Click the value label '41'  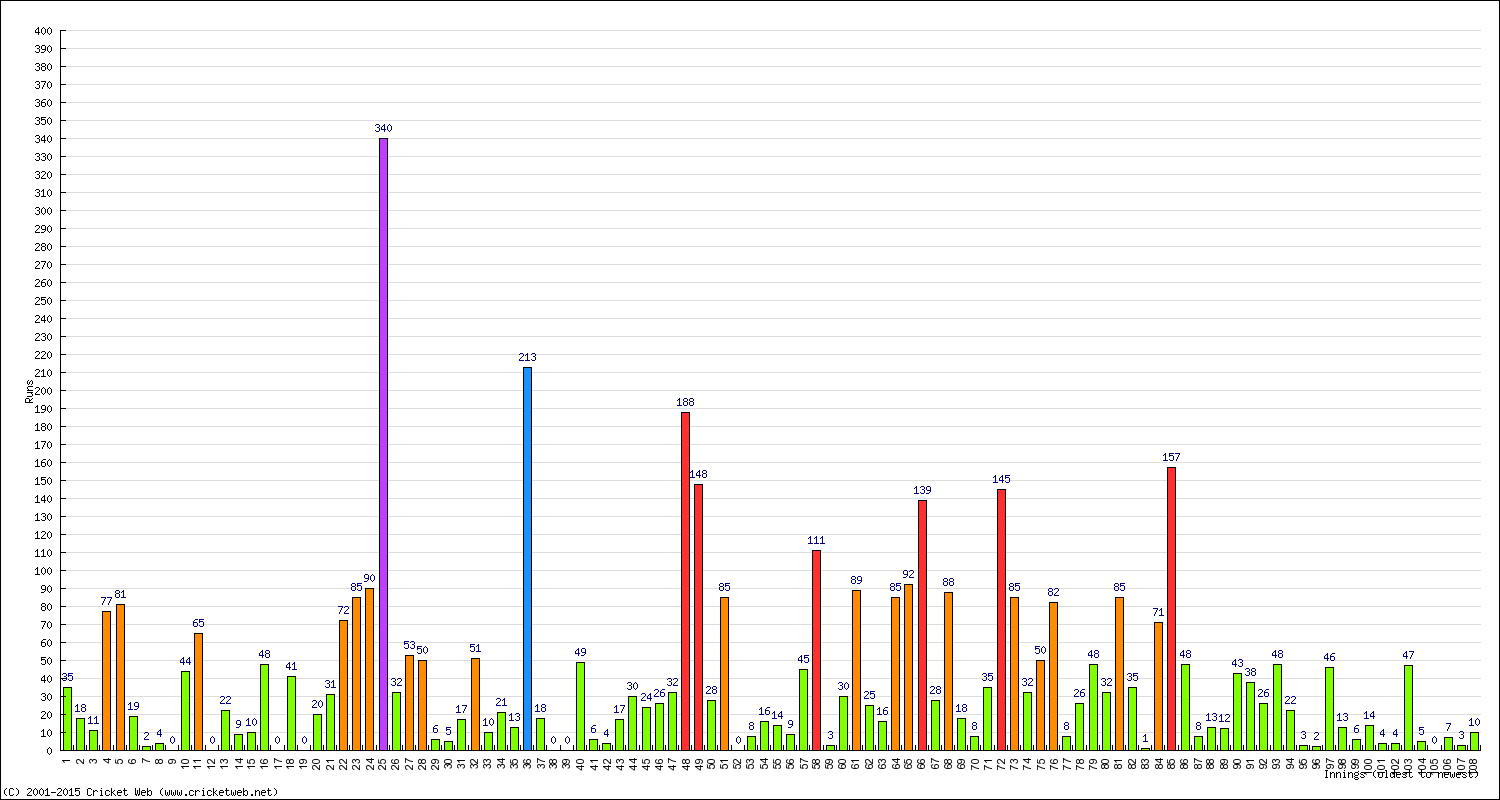[x=291, y=666]
